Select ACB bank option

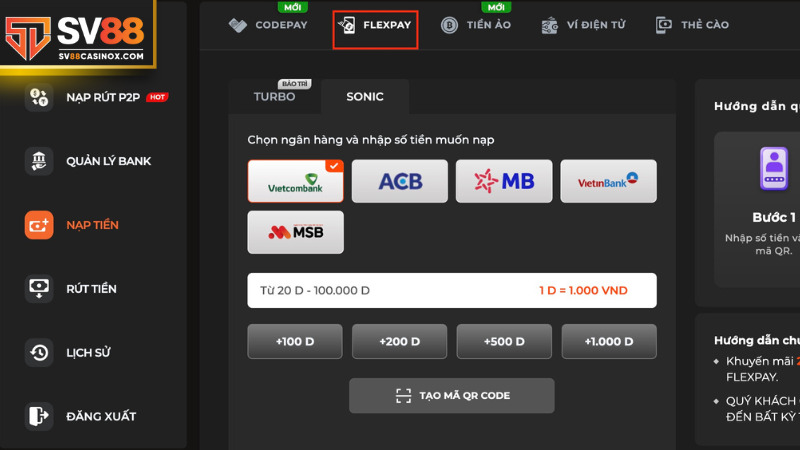pos(399,181)
